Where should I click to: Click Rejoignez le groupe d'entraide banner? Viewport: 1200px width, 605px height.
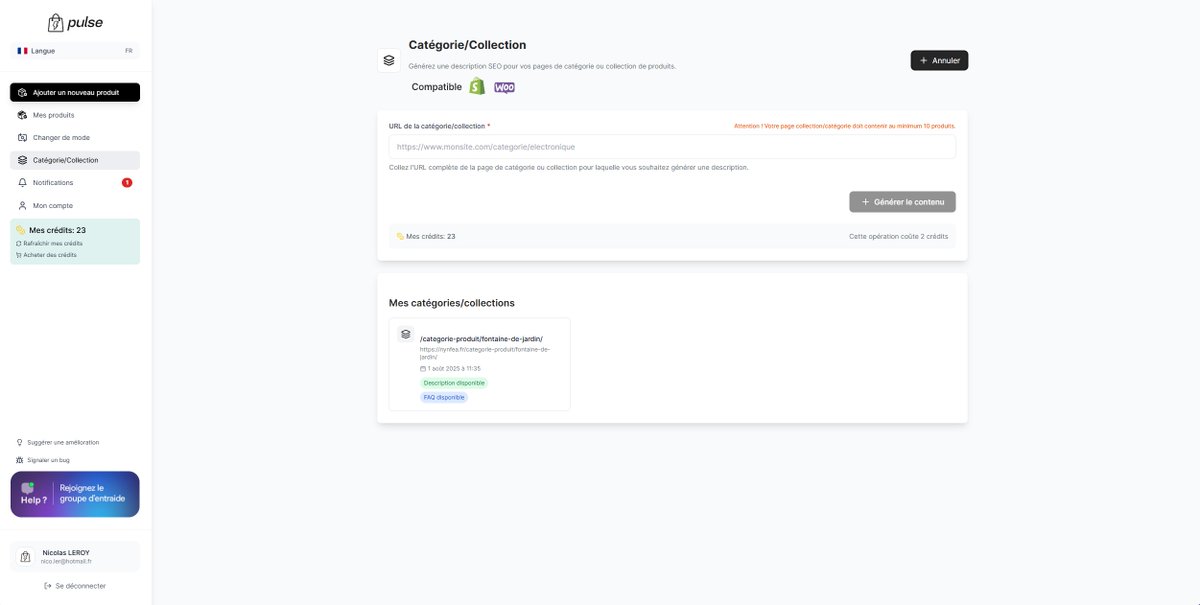[x=75, y=493]
